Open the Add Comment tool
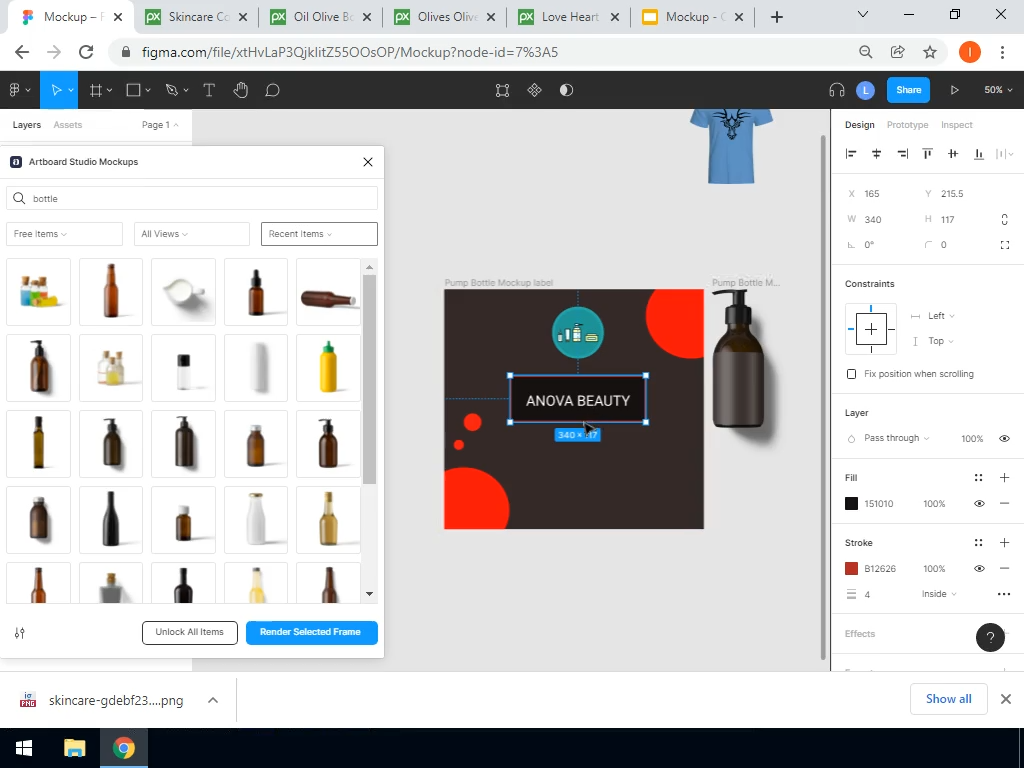The image size is (1024, 768). pyautogui.click(x=272, y=90)
